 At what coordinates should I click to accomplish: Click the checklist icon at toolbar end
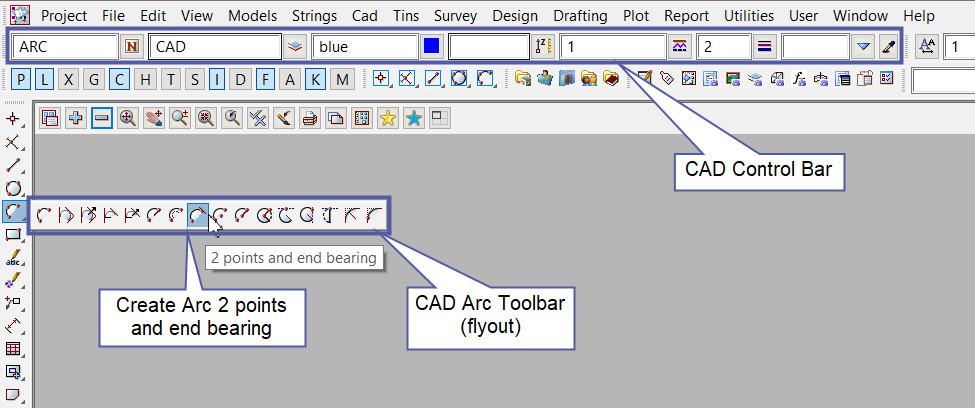click(887, 79)
